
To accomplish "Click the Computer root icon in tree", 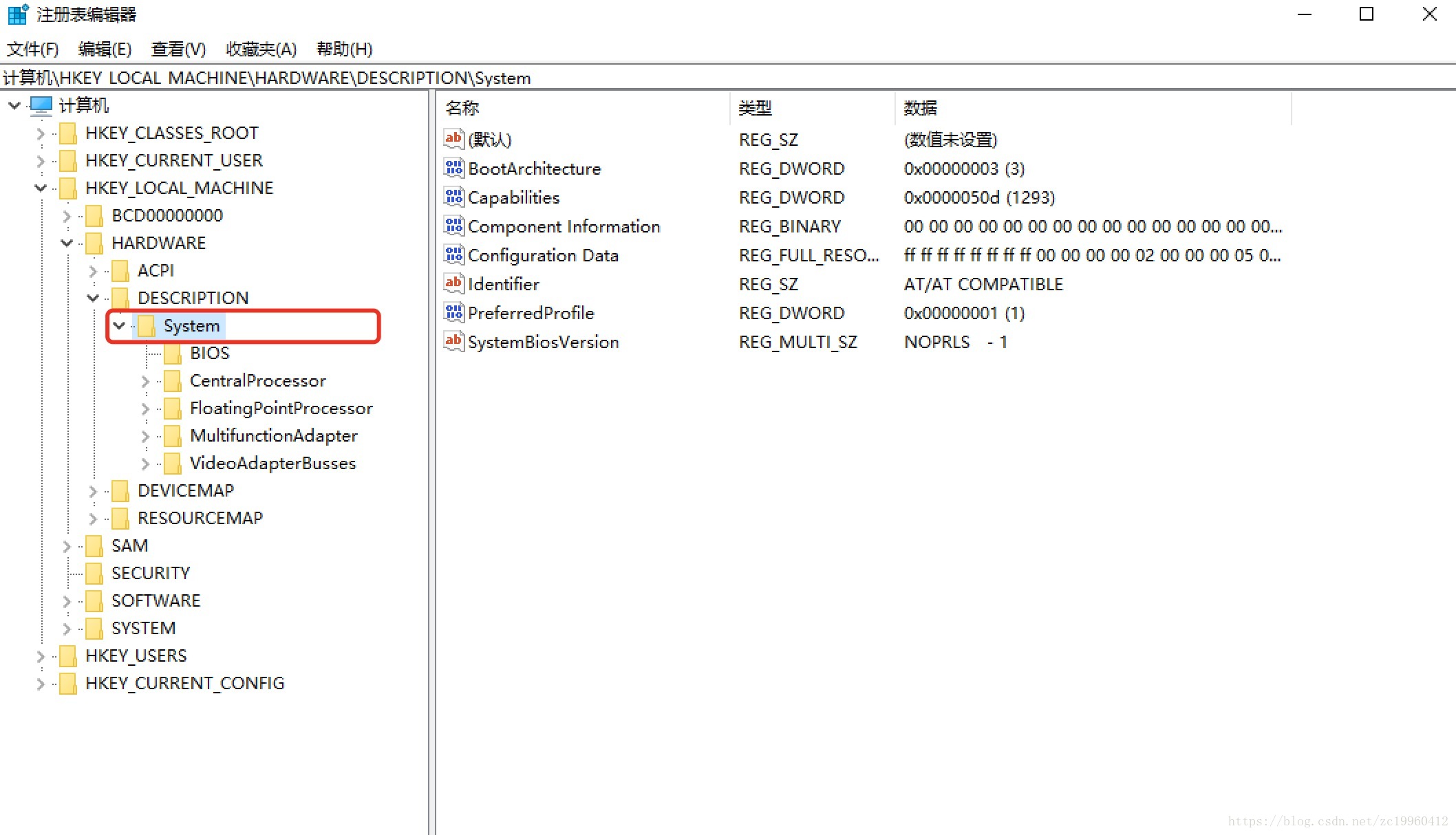I will click(41, 105).
